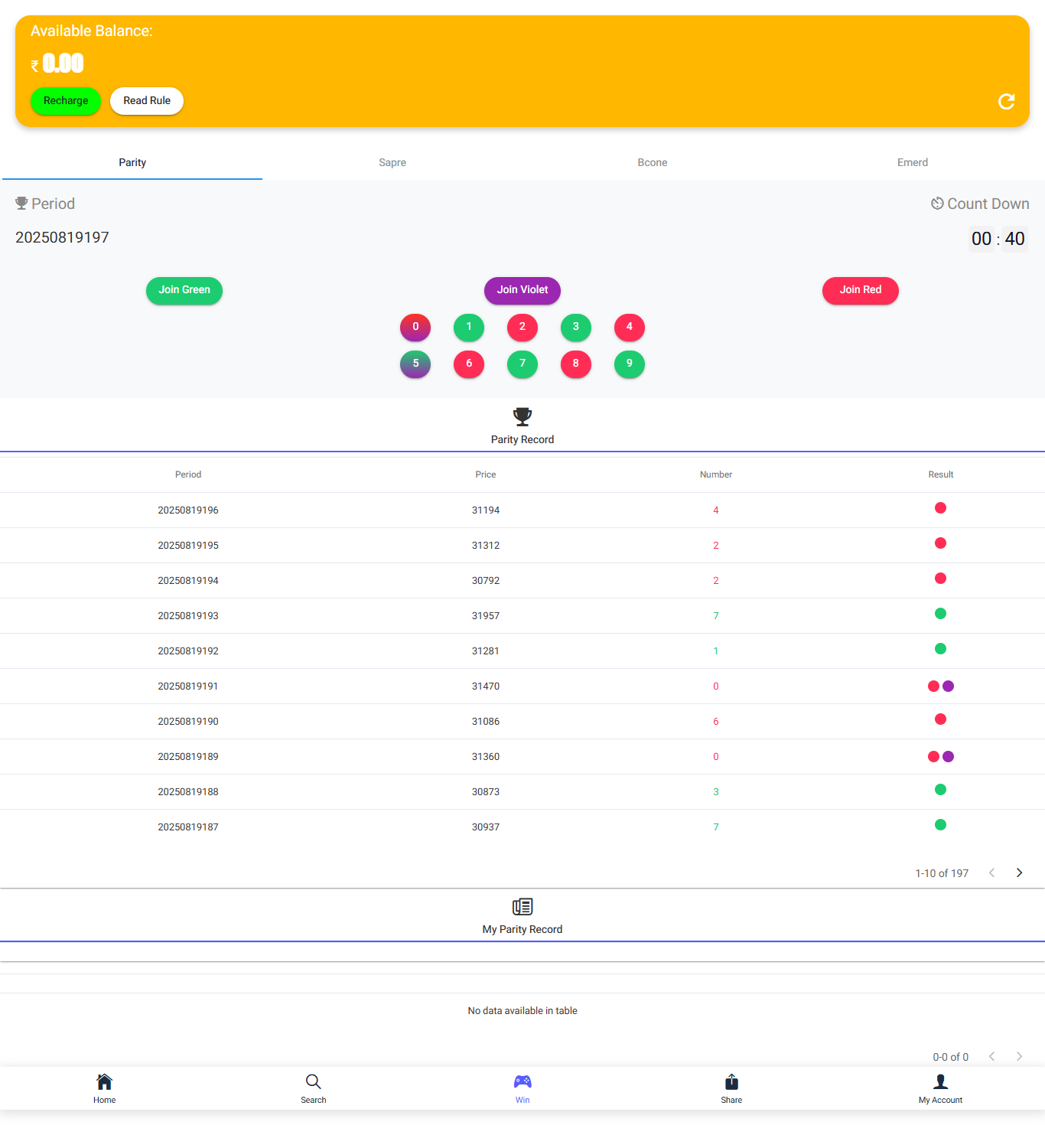Click the Join Green button

coord(184,291)
